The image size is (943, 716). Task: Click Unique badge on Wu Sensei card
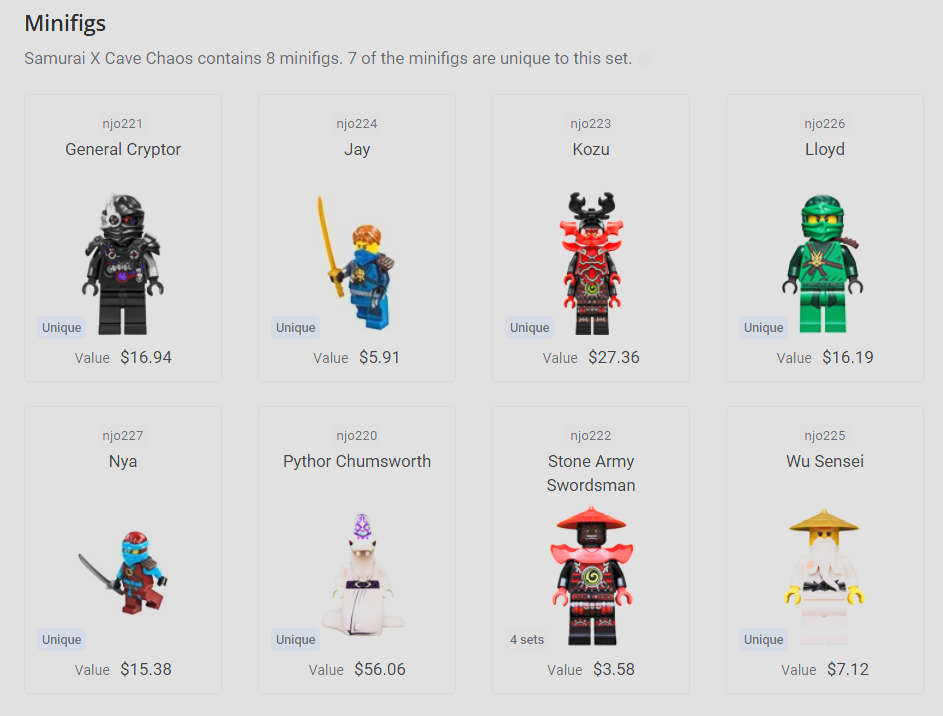[763, 640]
